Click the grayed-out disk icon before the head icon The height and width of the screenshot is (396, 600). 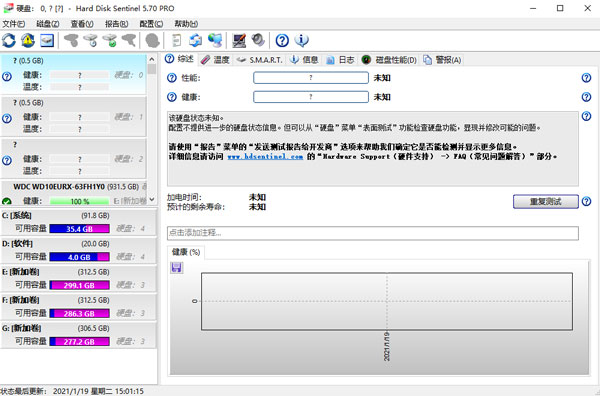(129, 40)
